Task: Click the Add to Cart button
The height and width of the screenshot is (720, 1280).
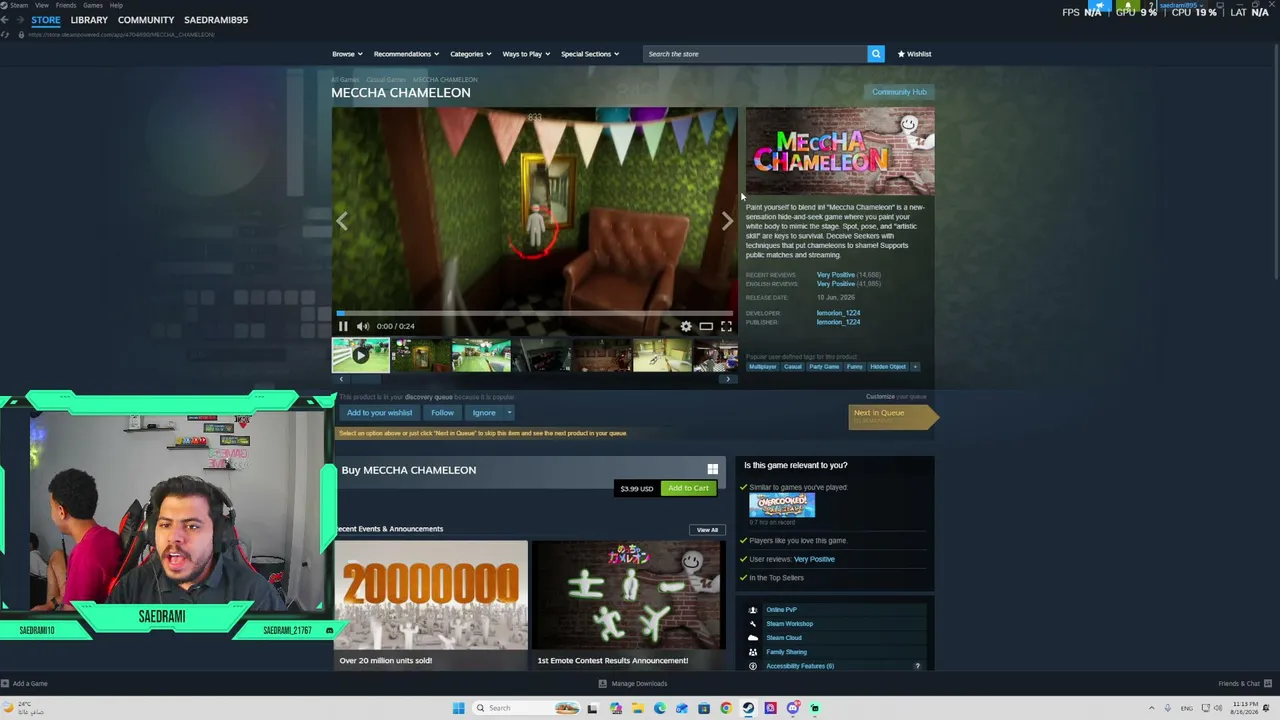Action: click(688, 488)
